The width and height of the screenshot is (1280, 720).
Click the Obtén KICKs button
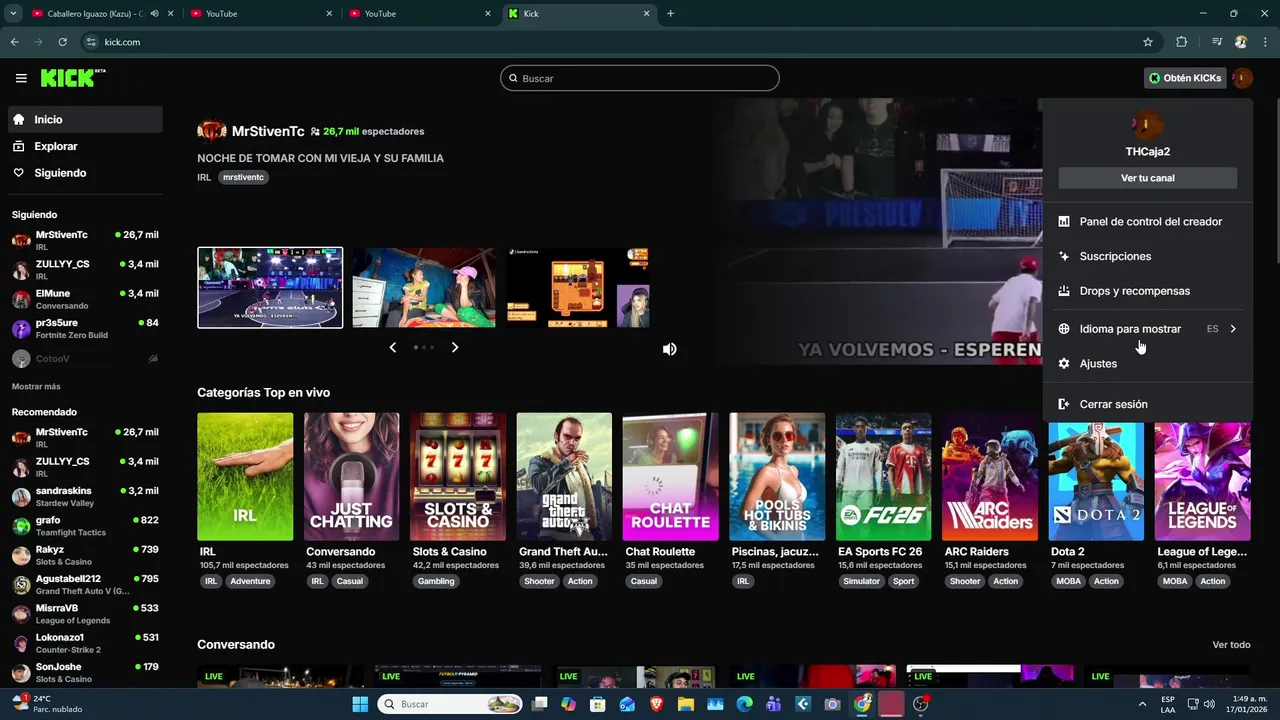coord(1185,78)
